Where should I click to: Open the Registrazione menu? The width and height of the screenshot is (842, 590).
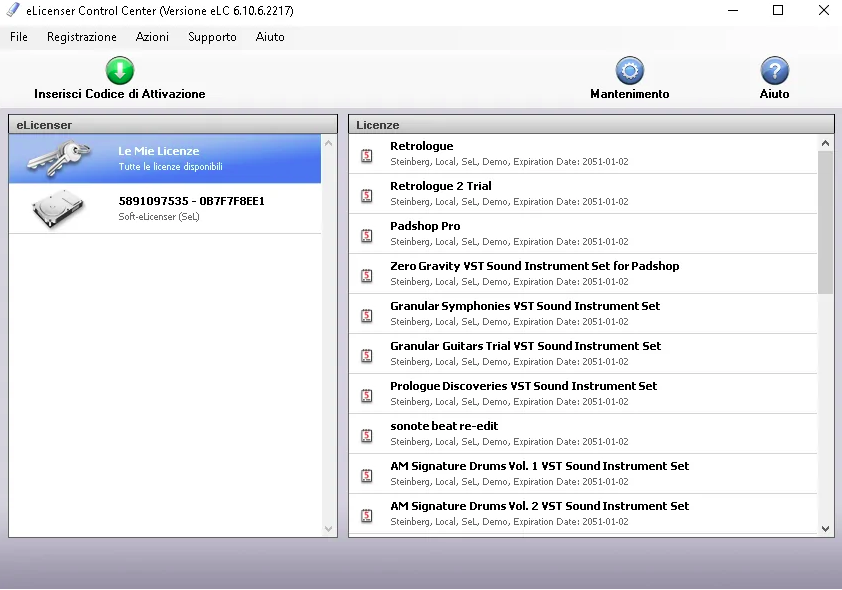82,37
